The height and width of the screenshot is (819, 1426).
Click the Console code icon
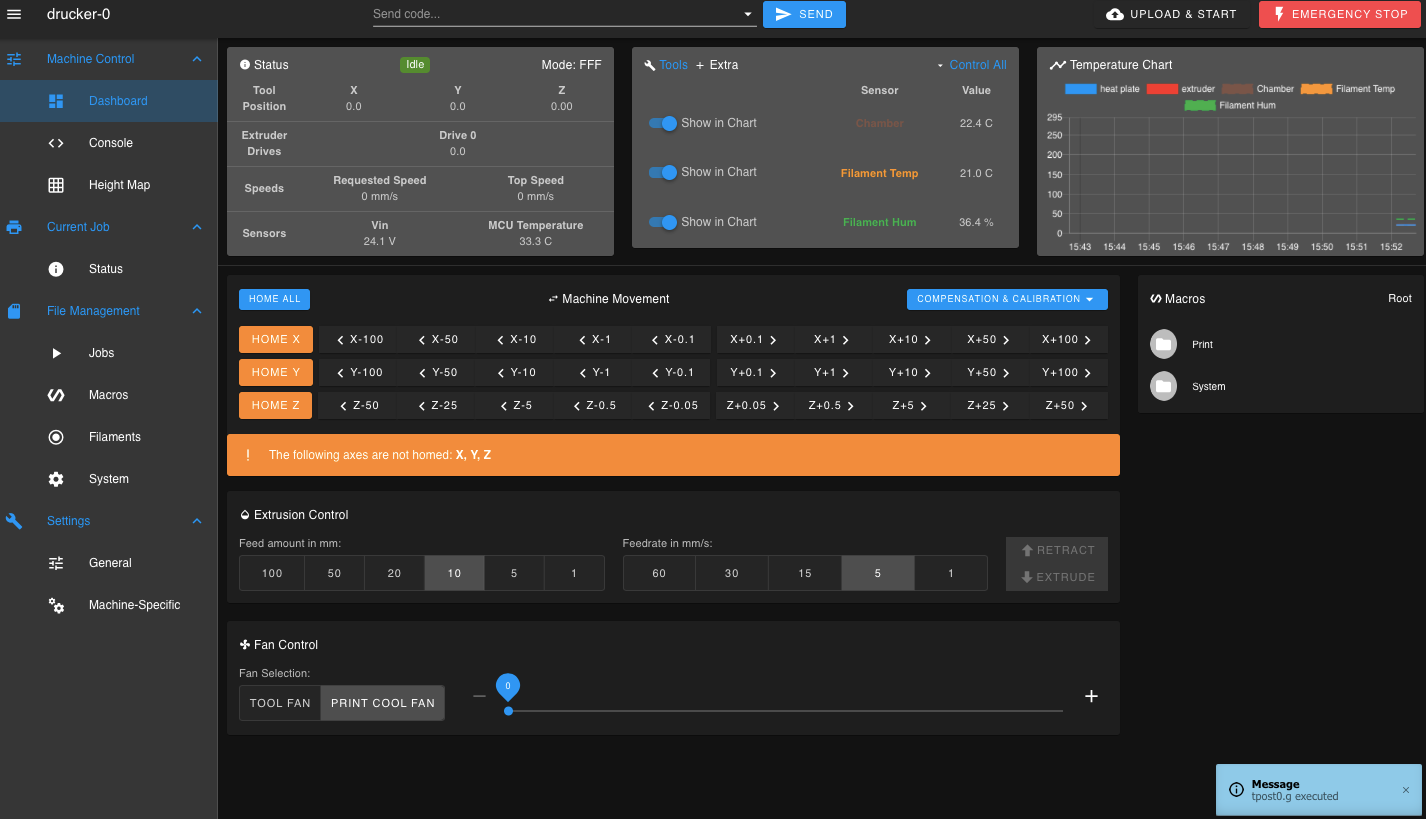(56, 143)
